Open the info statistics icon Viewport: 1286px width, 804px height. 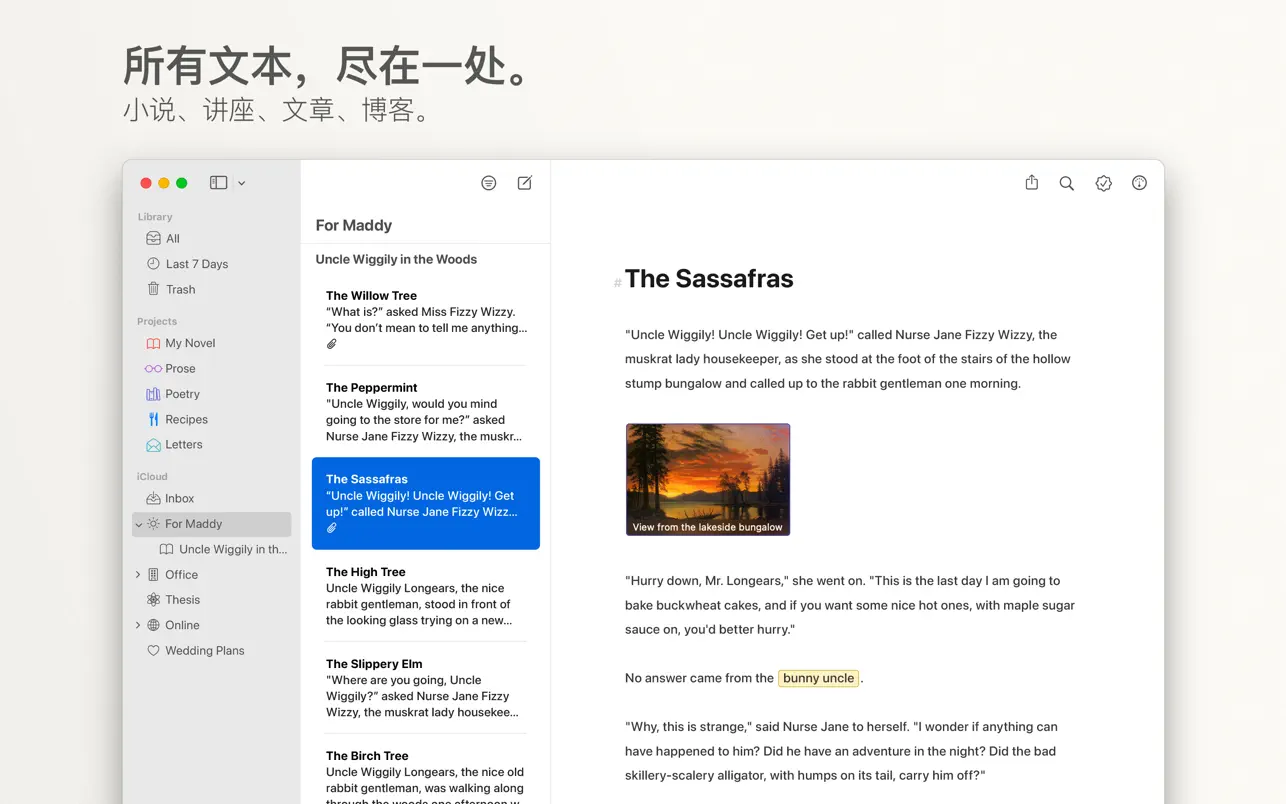click(1139, 183)
